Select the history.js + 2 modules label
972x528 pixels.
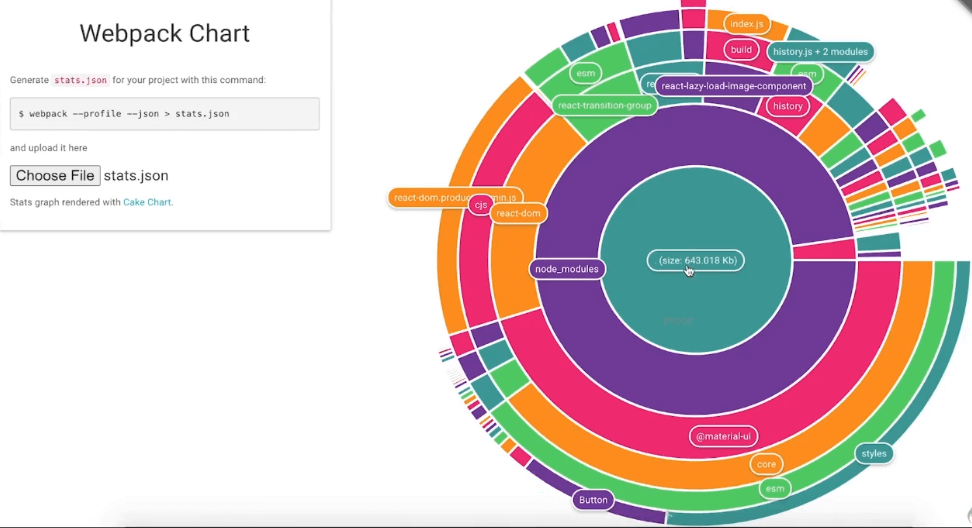click(820, 51)
